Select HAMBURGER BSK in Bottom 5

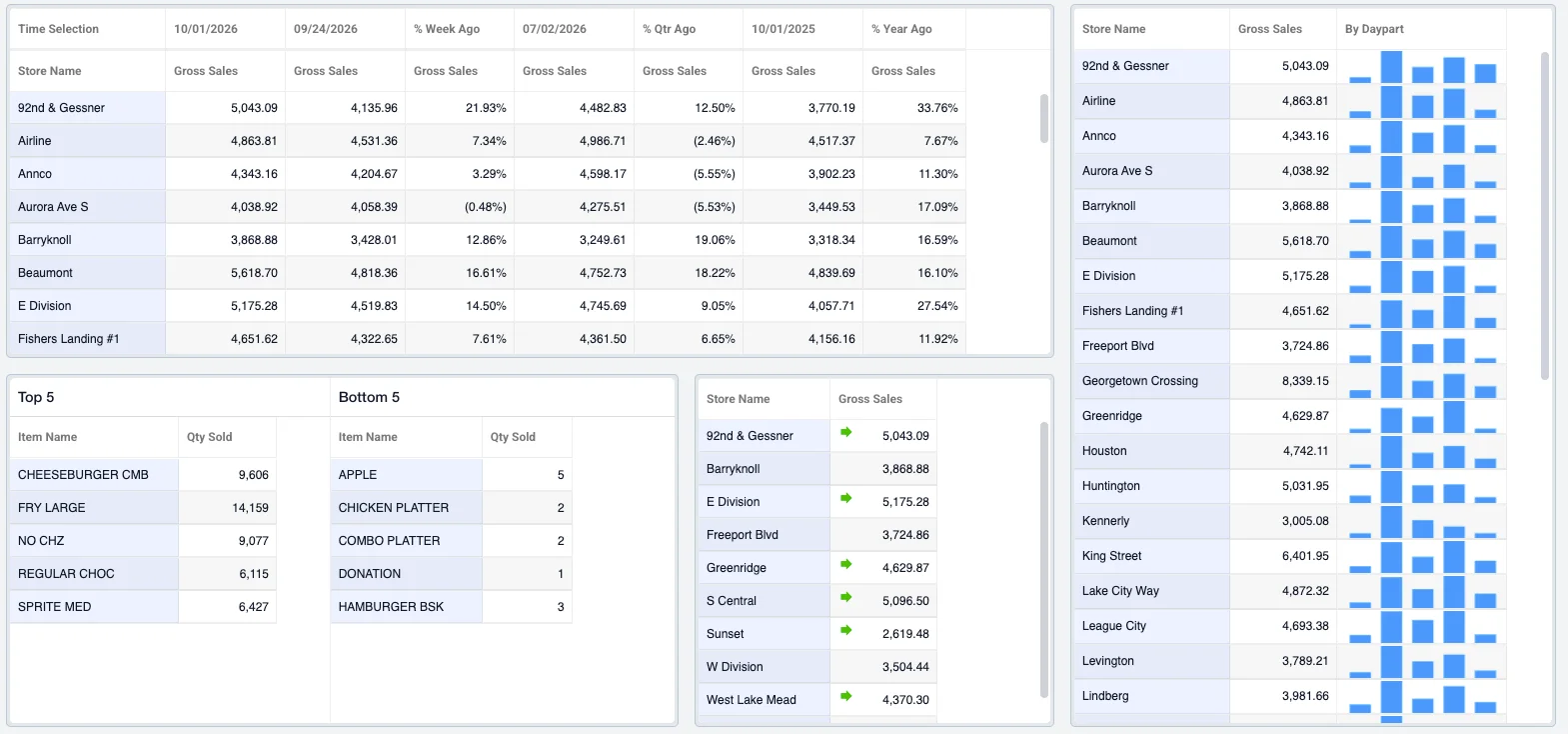pyautogui.click(x=391, y=607)
